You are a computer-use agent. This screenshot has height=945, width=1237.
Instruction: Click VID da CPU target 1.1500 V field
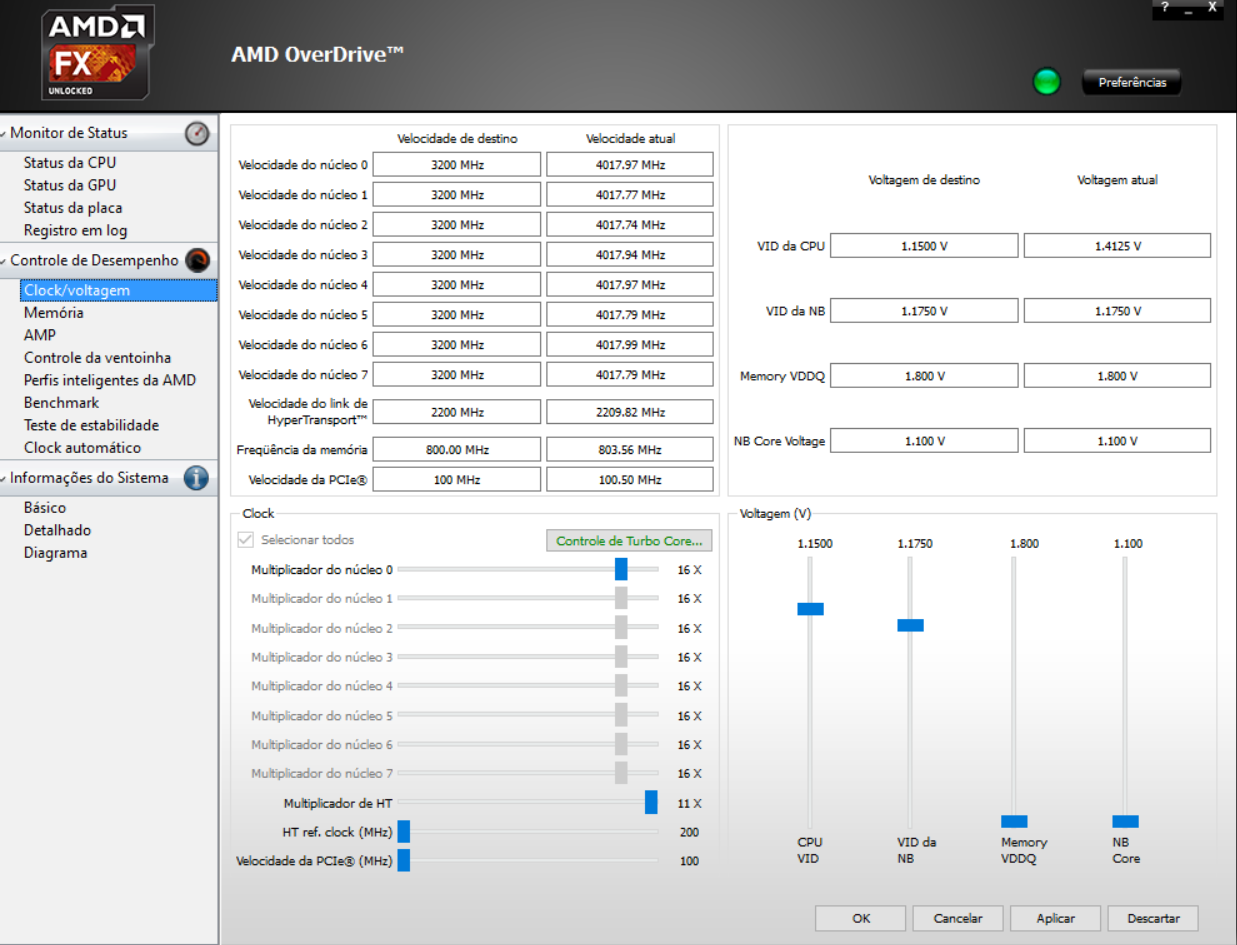[x=924, y=246]
